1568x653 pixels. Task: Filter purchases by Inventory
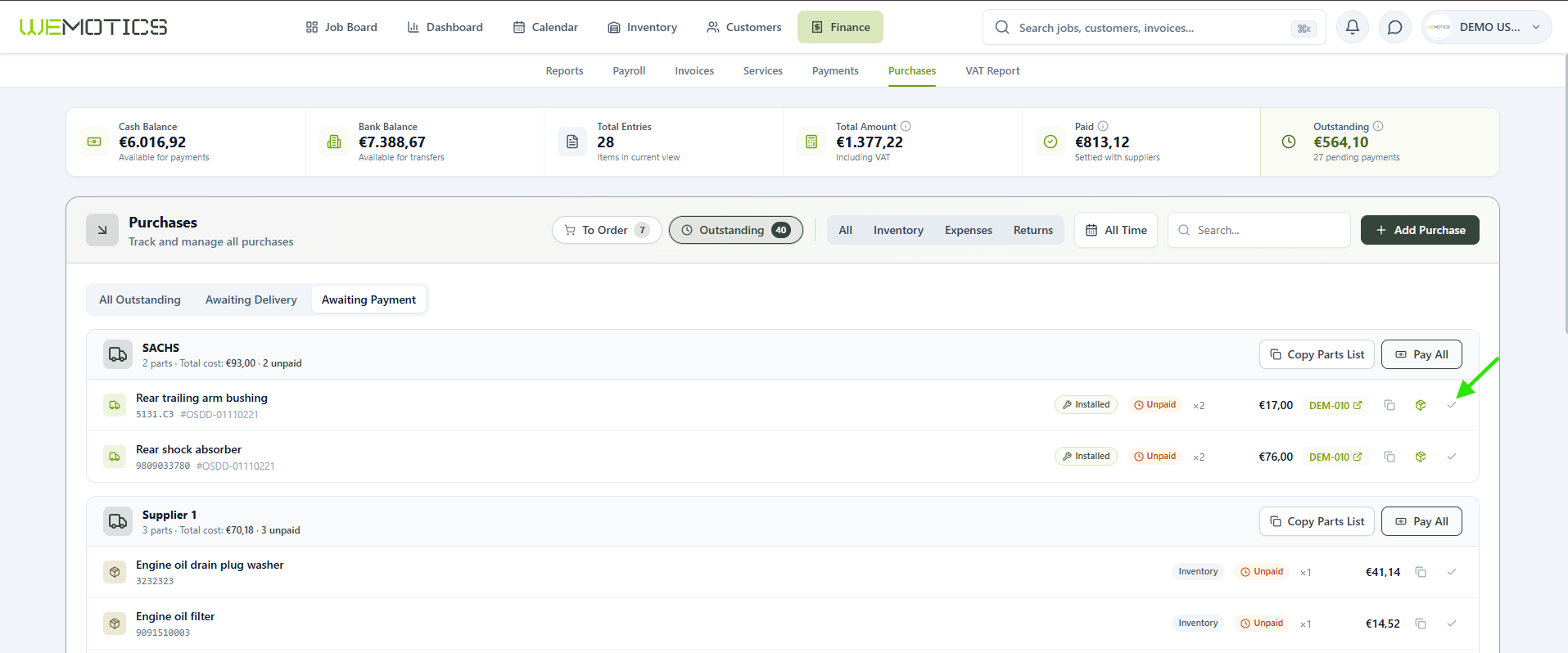[898, 230]
